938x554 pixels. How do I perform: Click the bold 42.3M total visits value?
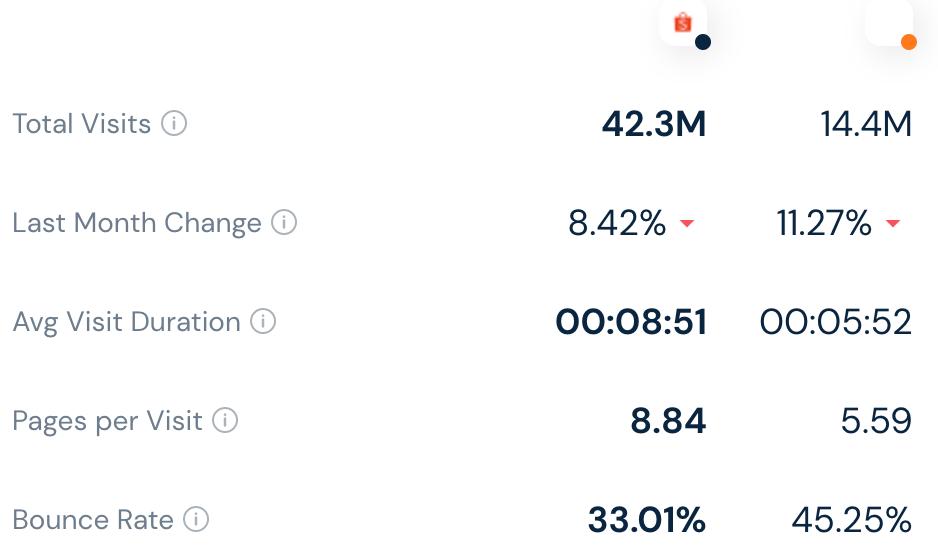click(654, 124)
